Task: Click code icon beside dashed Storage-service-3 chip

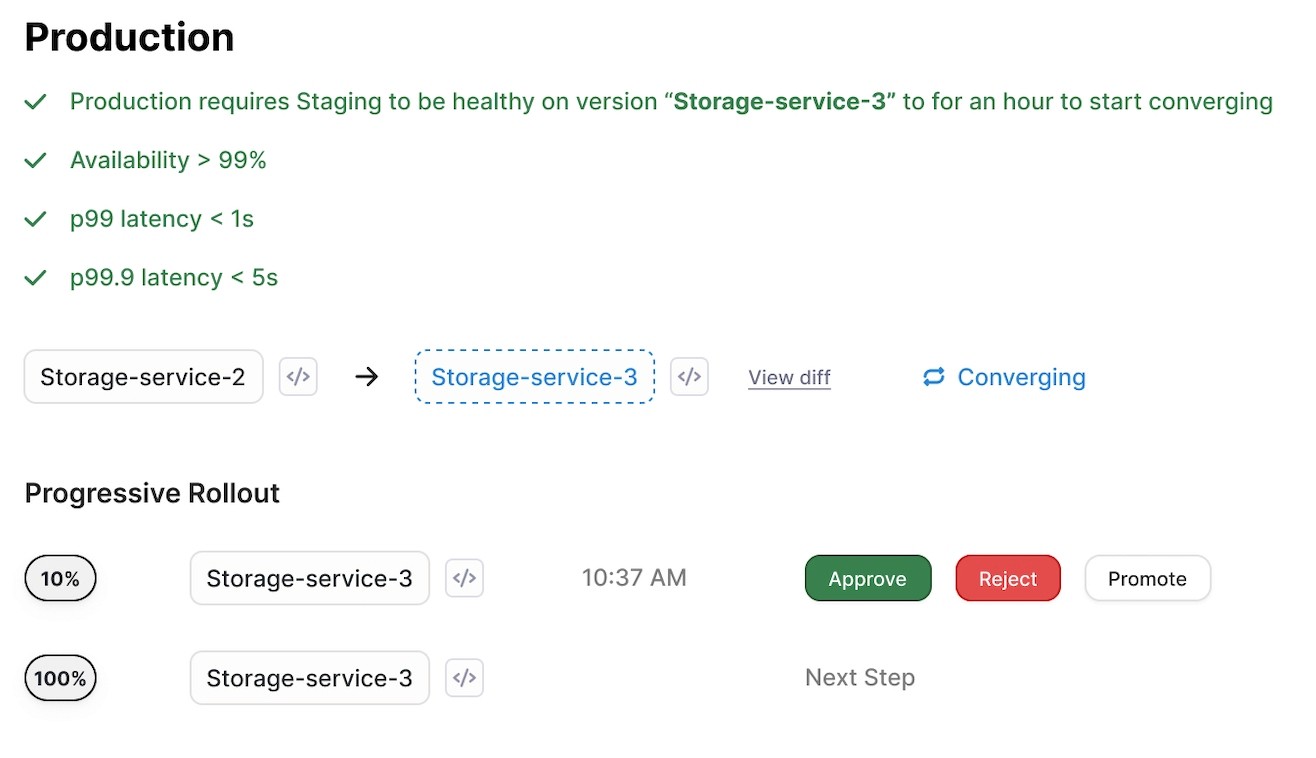Action: (689, 377)
